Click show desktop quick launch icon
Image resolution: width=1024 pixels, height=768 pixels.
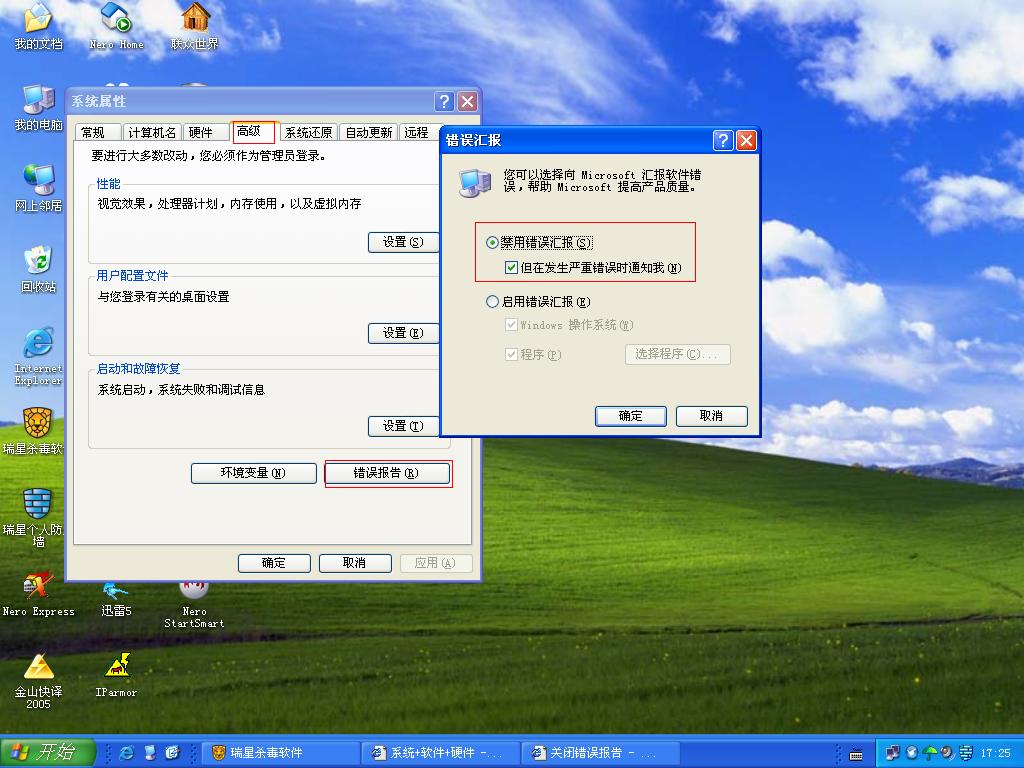(x=150, y=753)
